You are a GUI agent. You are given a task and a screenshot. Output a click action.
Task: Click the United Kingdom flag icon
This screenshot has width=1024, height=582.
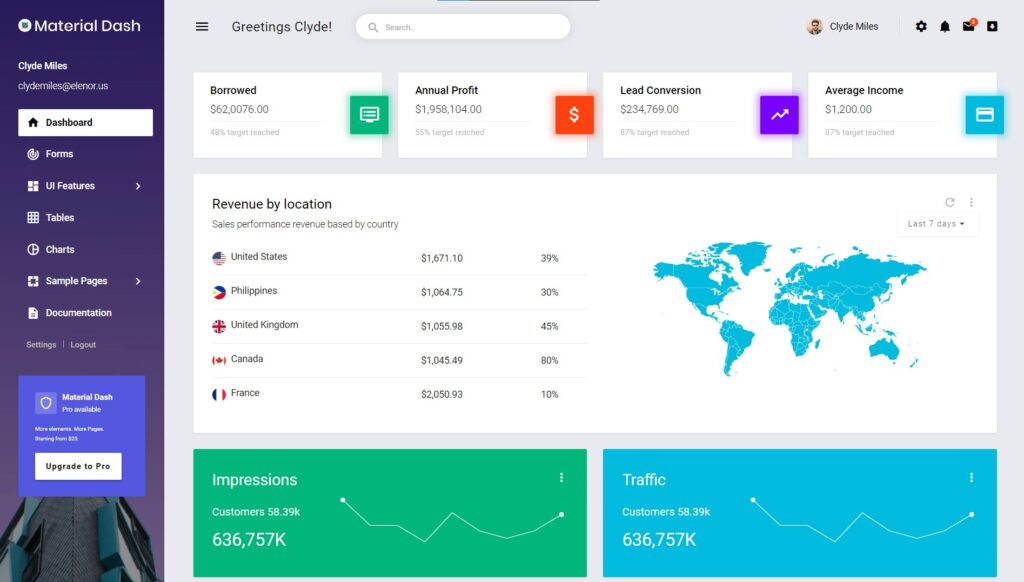pos(219,326)
